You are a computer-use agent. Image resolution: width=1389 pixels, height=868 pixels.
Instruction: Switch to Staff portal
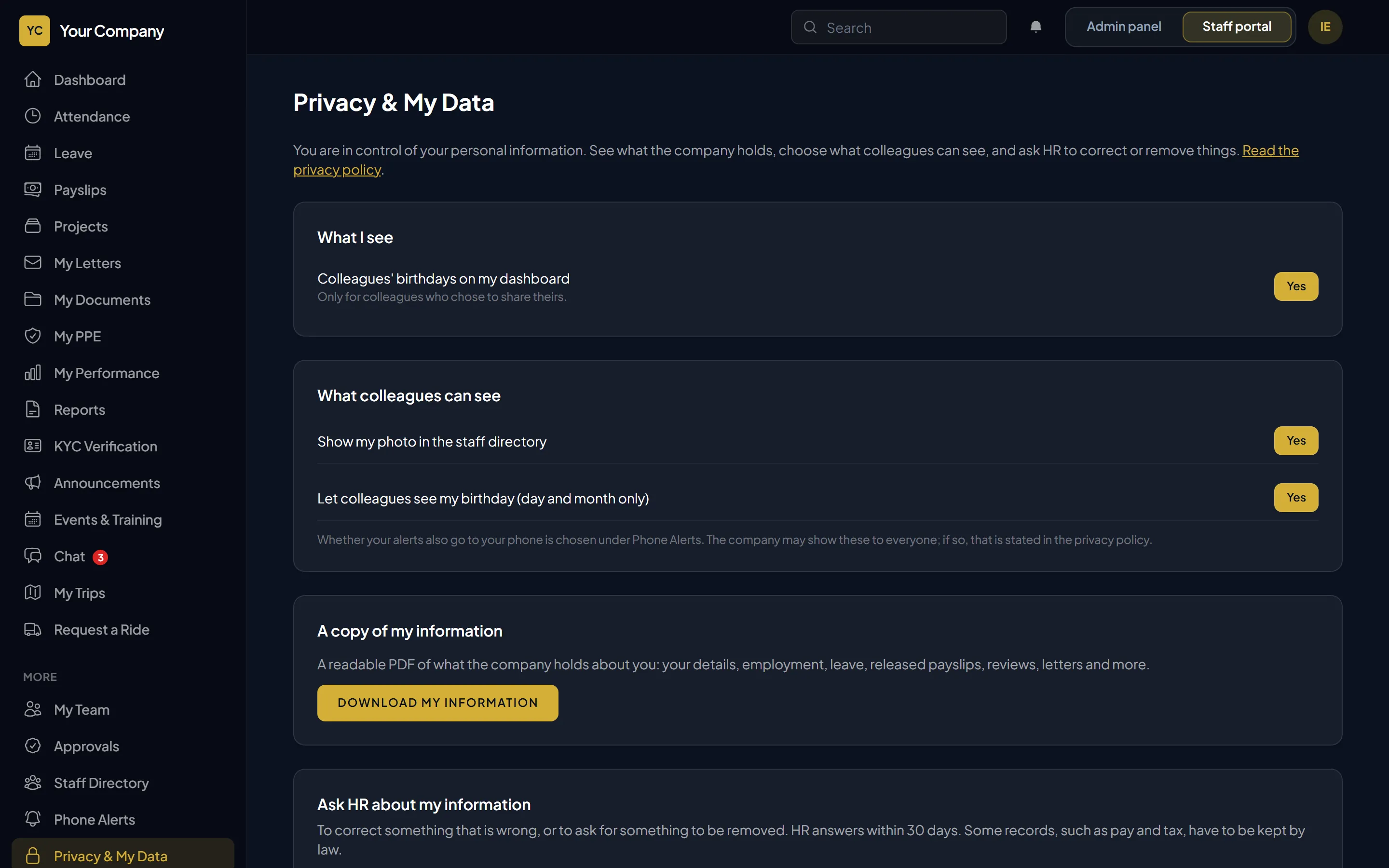[x=1236, y=27]
